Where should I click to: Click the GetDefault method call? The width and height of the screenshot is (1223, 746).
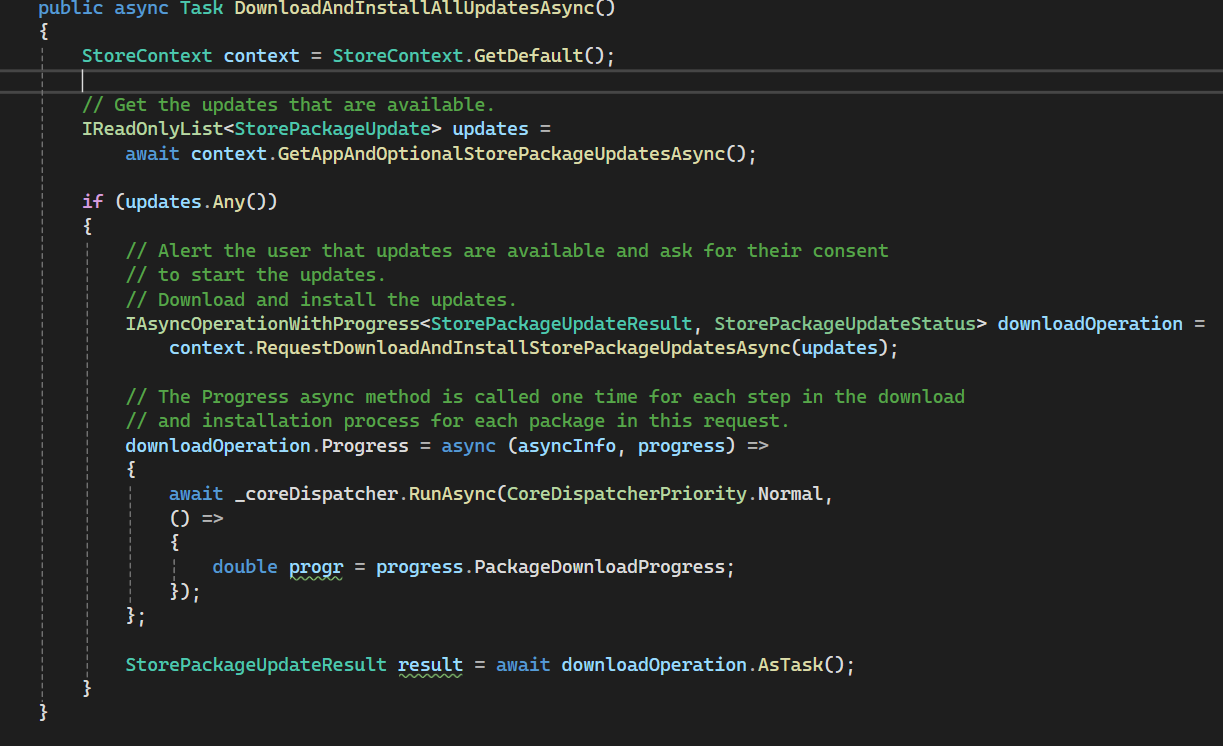click(x=528, y=55)
